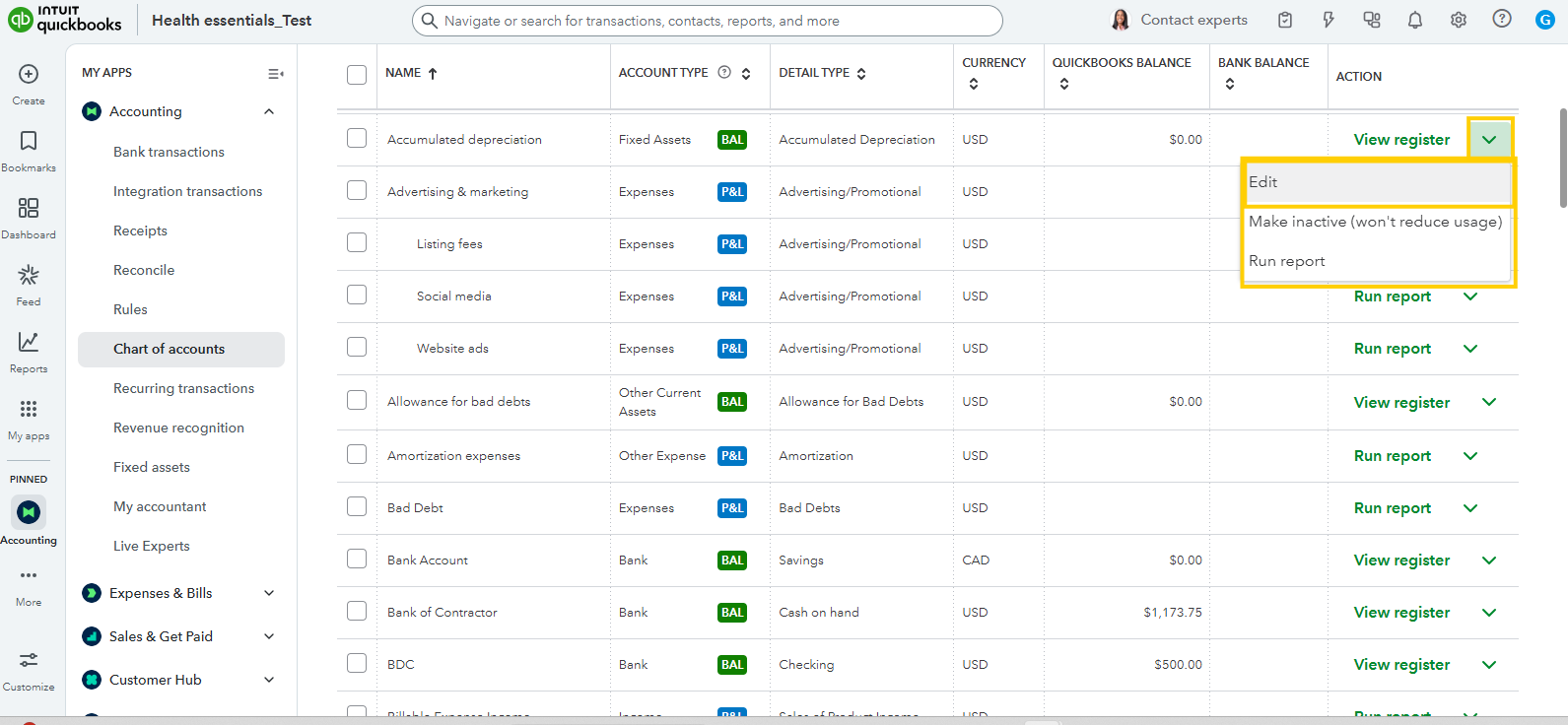Check the Bad Debt row checkbox
The height and width of the screenshot is (725, 1568).
(x=357, y=506)
